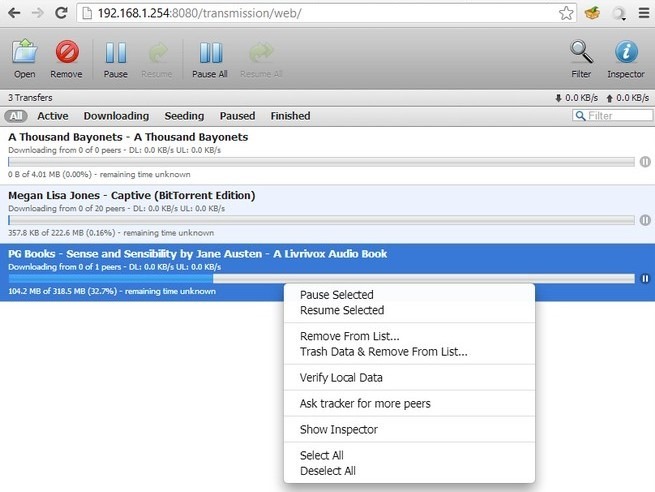
Task: Click the 3 Transfers count label
Action: (30, 98)
